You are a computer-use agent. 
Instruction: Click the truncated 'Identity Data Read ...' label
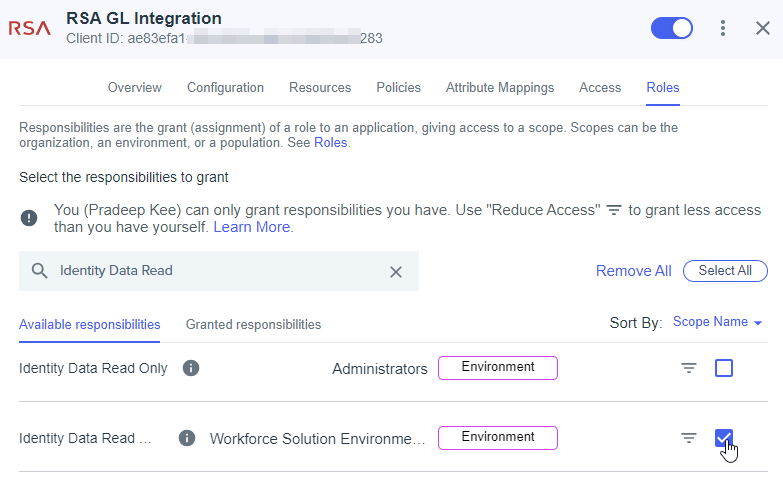click(x=85, y=439)
